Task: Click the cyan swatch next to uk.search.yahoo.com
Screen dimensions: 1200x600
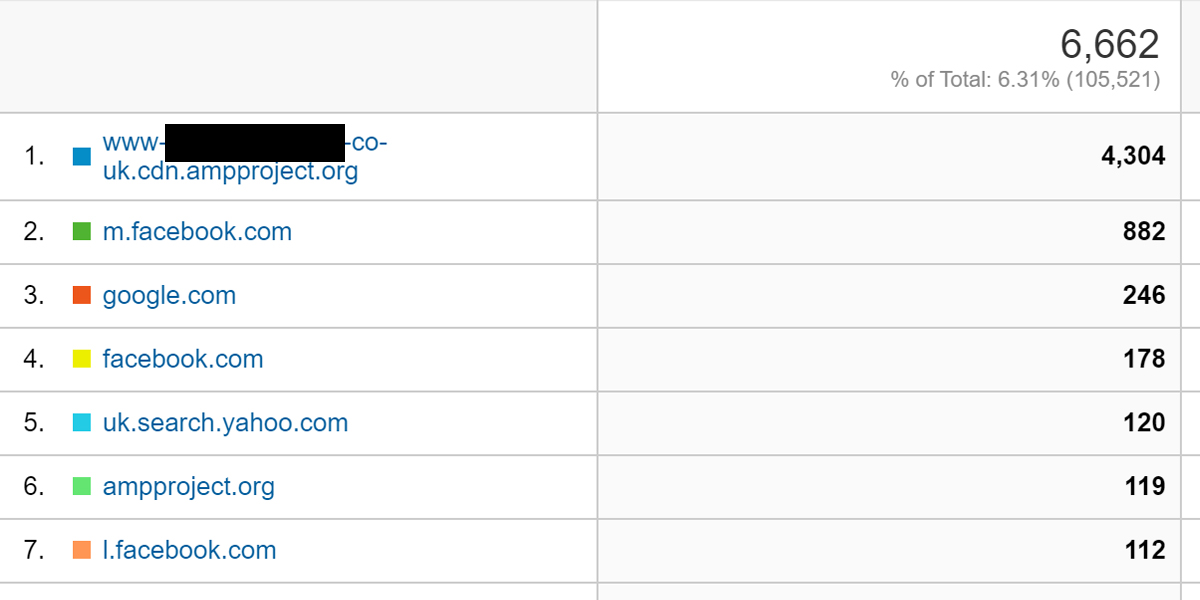Action: (x=82, y=423)
